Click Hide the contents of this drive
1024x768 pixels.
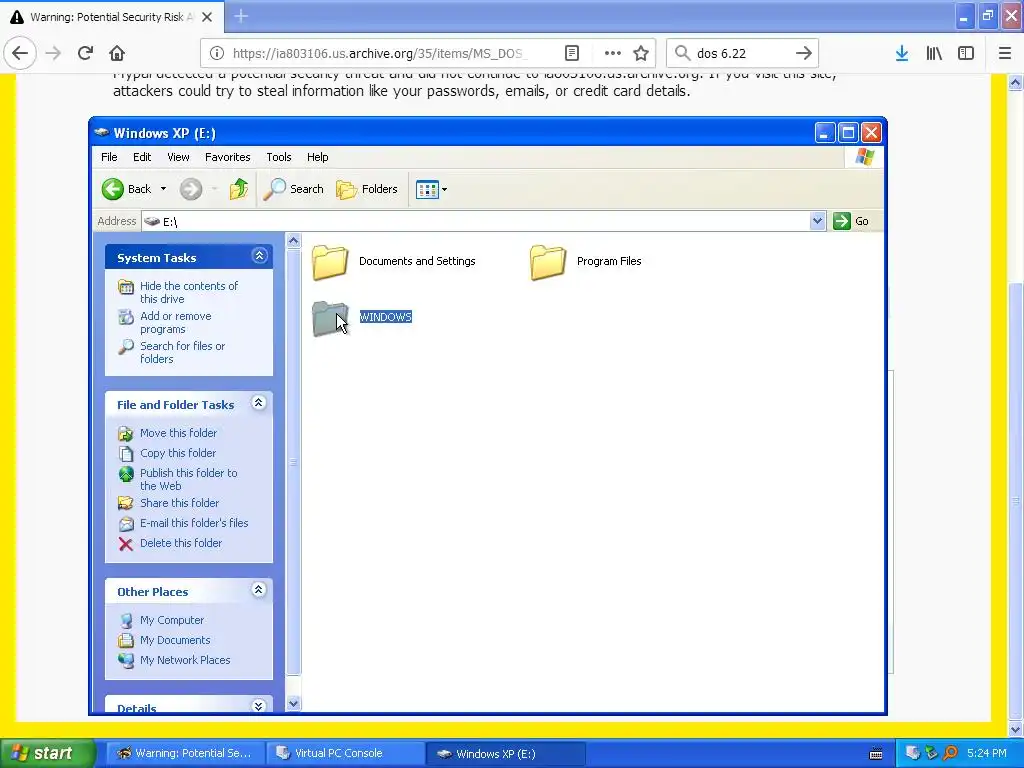189,293
